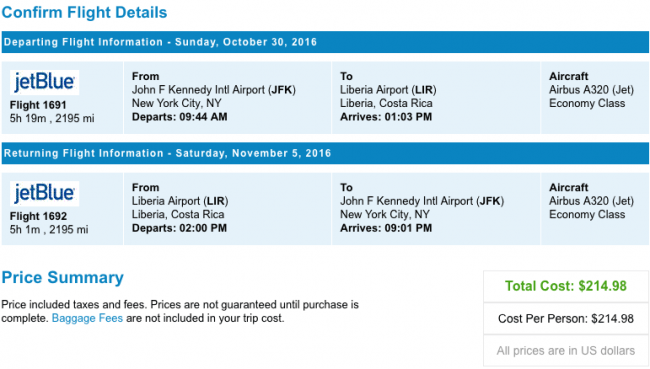The height and width of the screenshot is (369, 650).
Task: Click the All prices are in US dollars note
Action: 566,351
